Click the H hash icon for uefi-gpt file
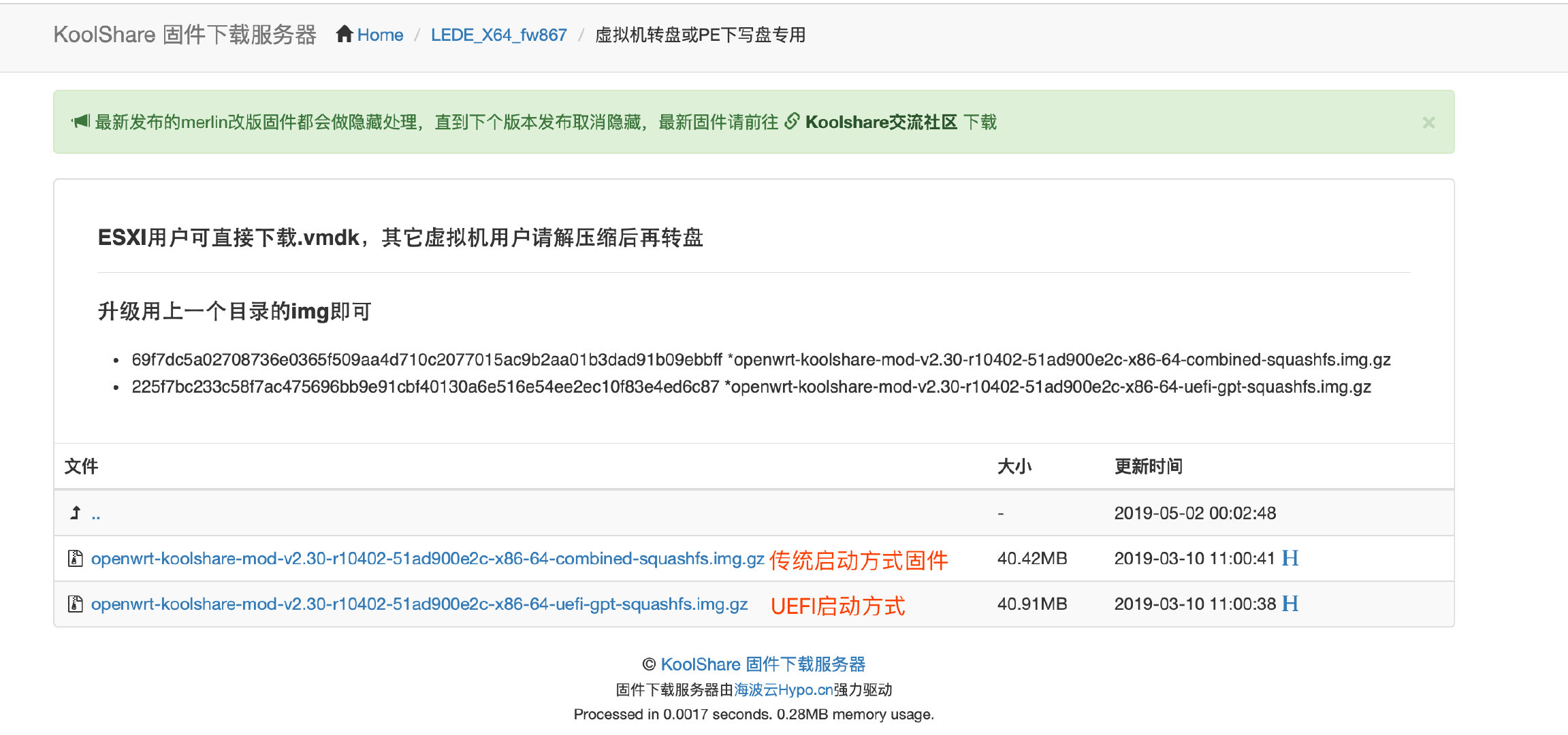This screenshot has width=1568, height=735. coord(1290,604)
